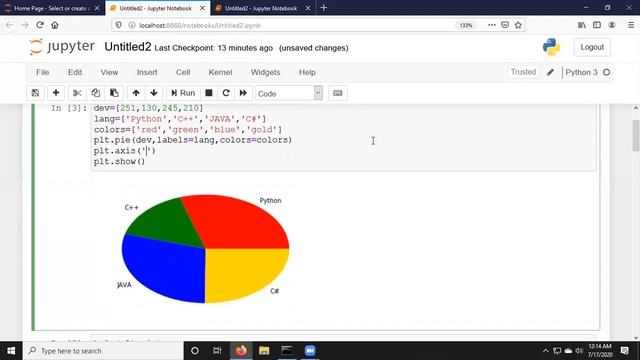The width and height of the screenshot is (640, 360).
Task: Restart kernel and run all cells icon
Action: pos(243,93)
